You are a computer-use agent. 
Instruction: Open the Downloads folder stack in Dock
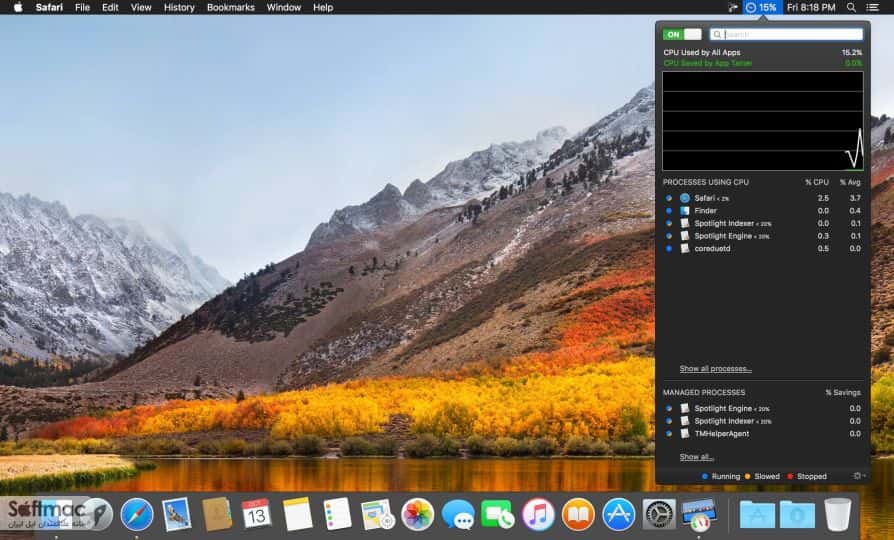coord(797,514)
